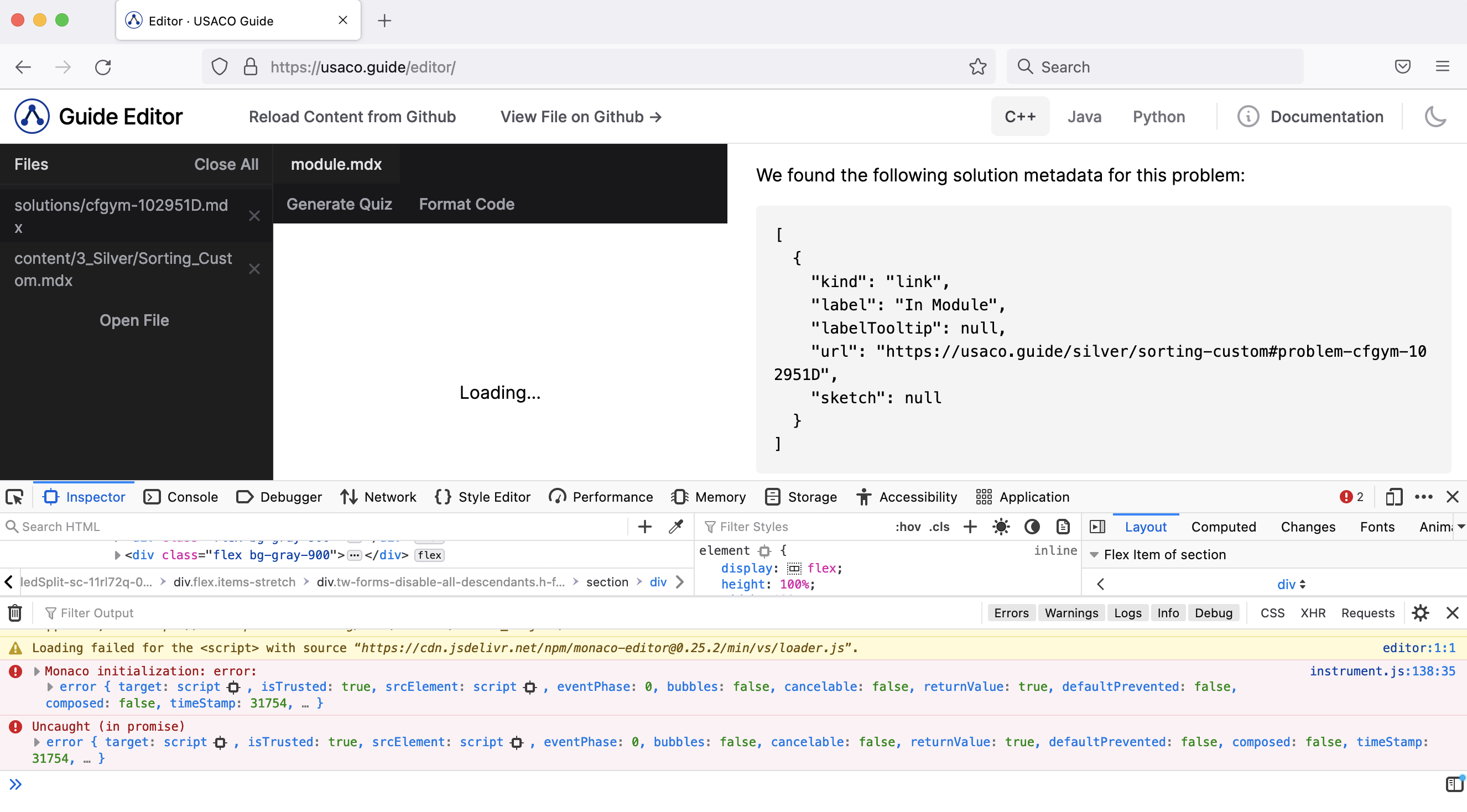The image size is (1467, 812).
Task: Click the browser reload button
Action: click(103, 66)
